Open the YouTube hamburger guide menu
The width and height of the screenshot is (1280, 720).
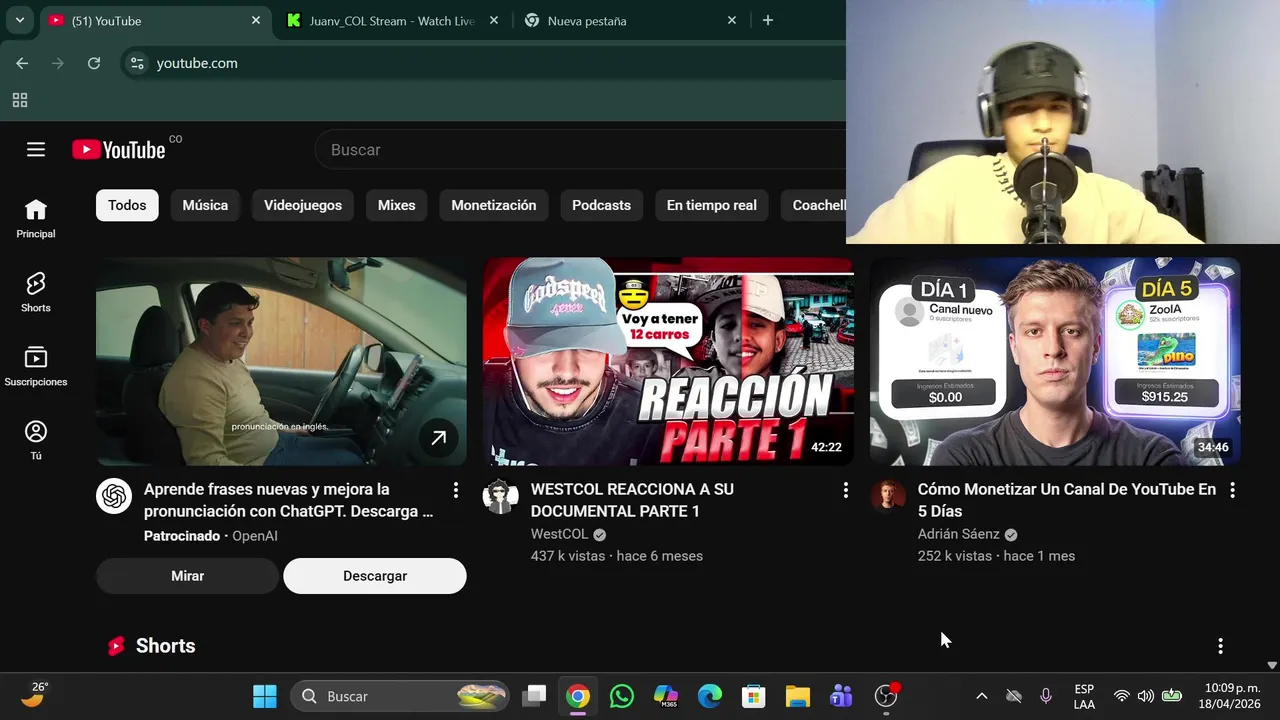36,150
